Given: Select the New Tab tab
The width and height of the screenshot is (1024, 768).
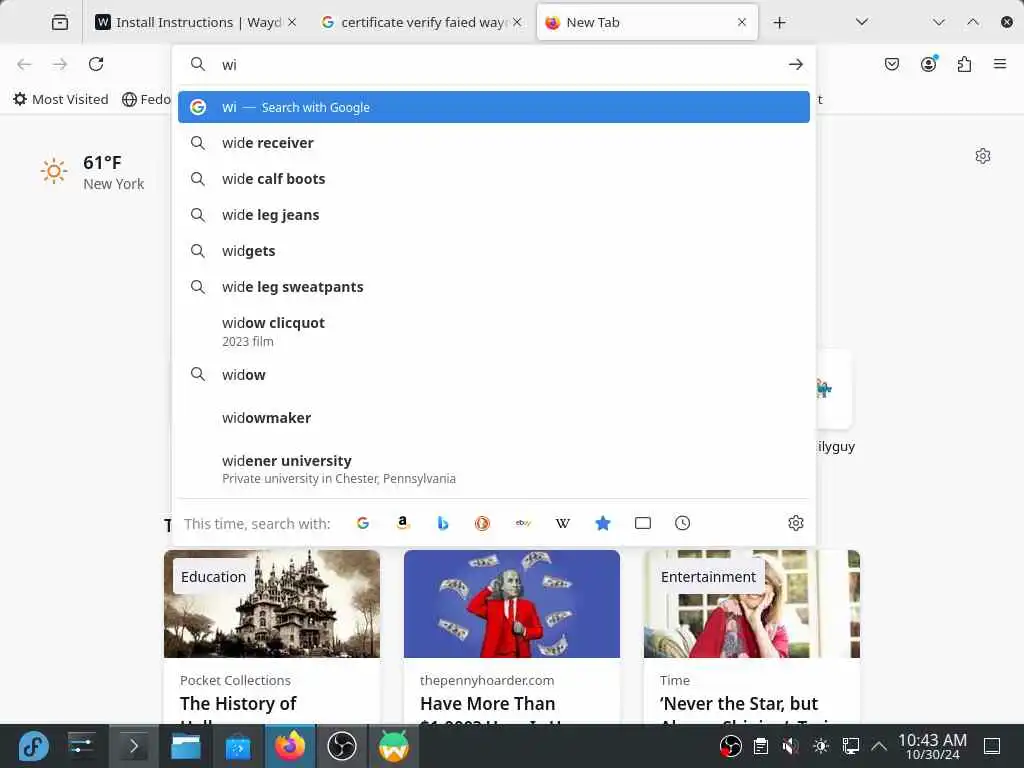Looking at the screenshot, I should tap(647, 22).
